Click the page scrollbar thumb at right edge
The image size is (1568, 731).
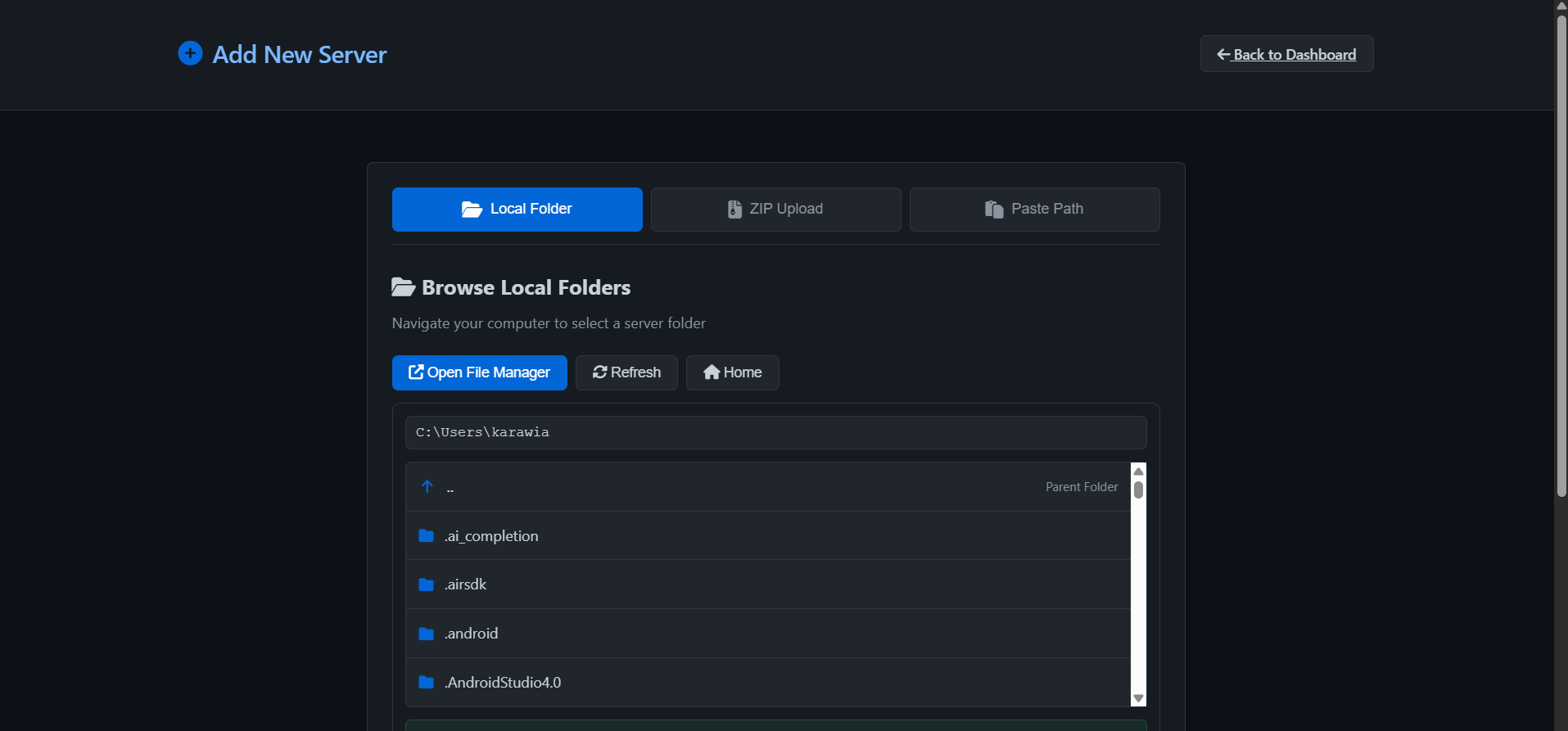[x=1561, y=255]
